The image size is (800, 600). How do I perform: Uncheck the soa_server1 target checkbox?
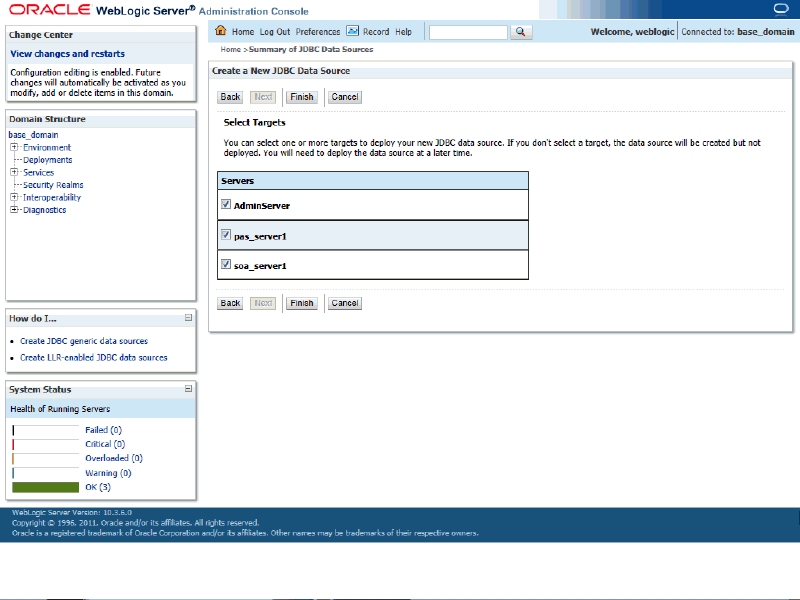click(x=226, y=264)
